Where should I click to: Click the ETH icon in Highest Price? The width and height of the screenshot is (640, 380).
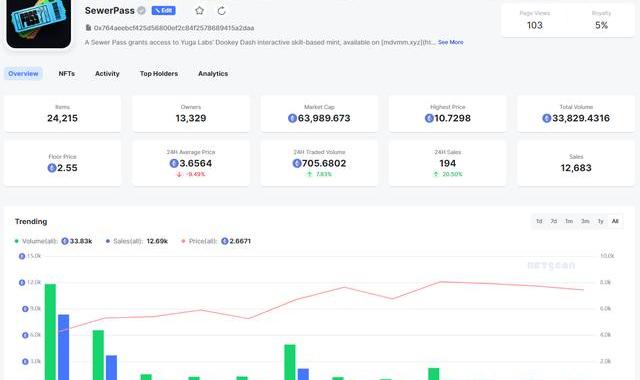tap(429, 118)
